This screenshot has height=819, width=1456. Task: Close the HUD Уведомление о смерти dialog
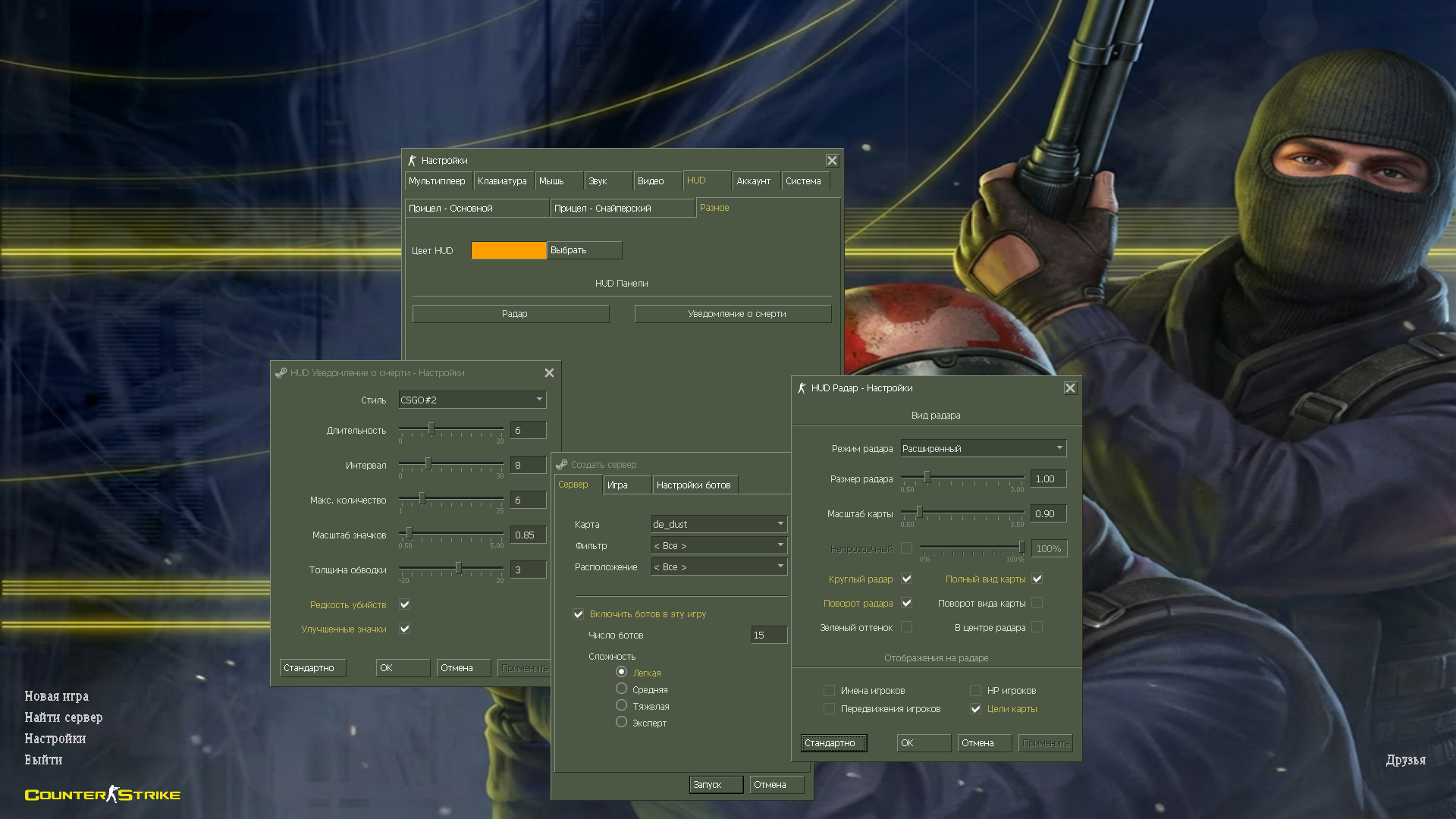(549, 373)
